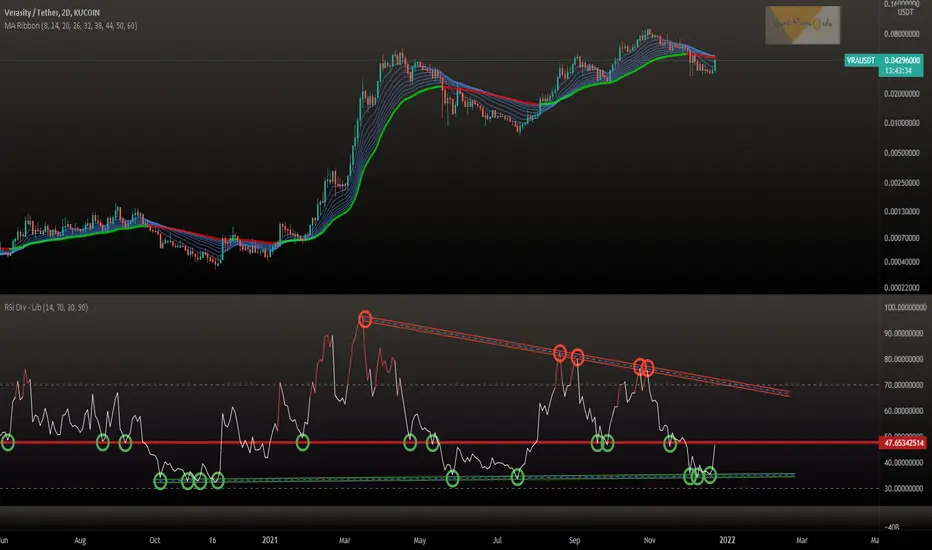Click the Jul label on the time axis
The height and width of the screenshot is (550, 932).
click(x=497, y=540)
